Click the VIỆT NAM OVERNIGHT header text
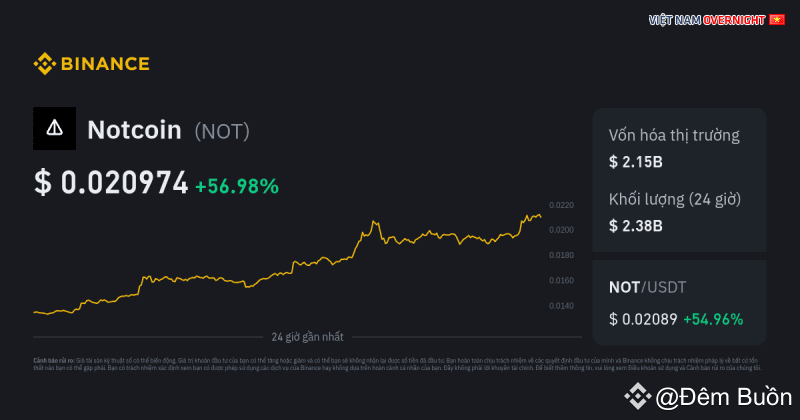The image size is (800, 420). click(707, 20)
